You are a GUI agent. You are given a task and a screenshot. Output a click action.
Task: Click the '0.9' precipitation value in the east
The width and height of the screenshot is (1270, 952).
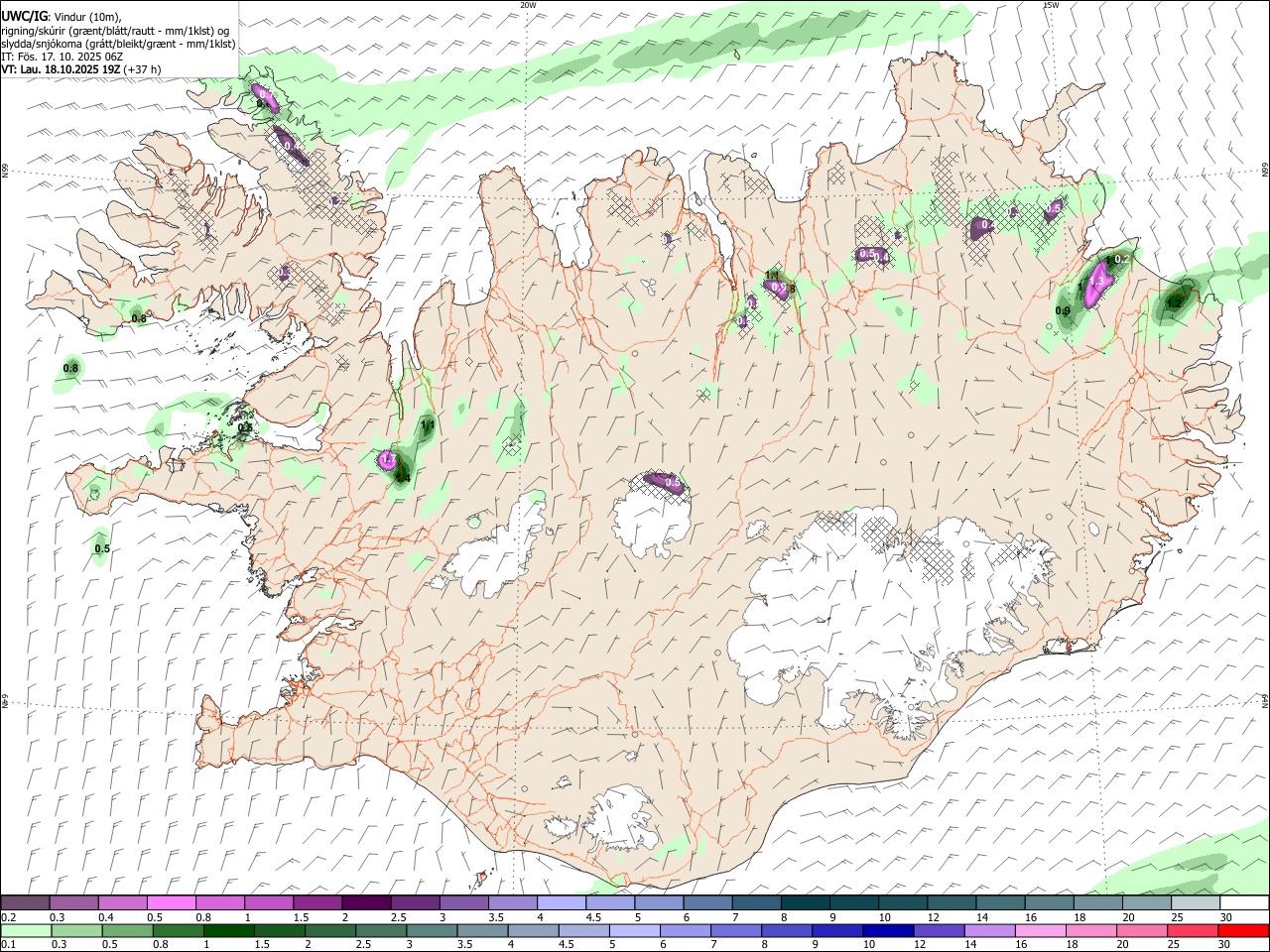pyautogui.click(x=1063, y=310)
